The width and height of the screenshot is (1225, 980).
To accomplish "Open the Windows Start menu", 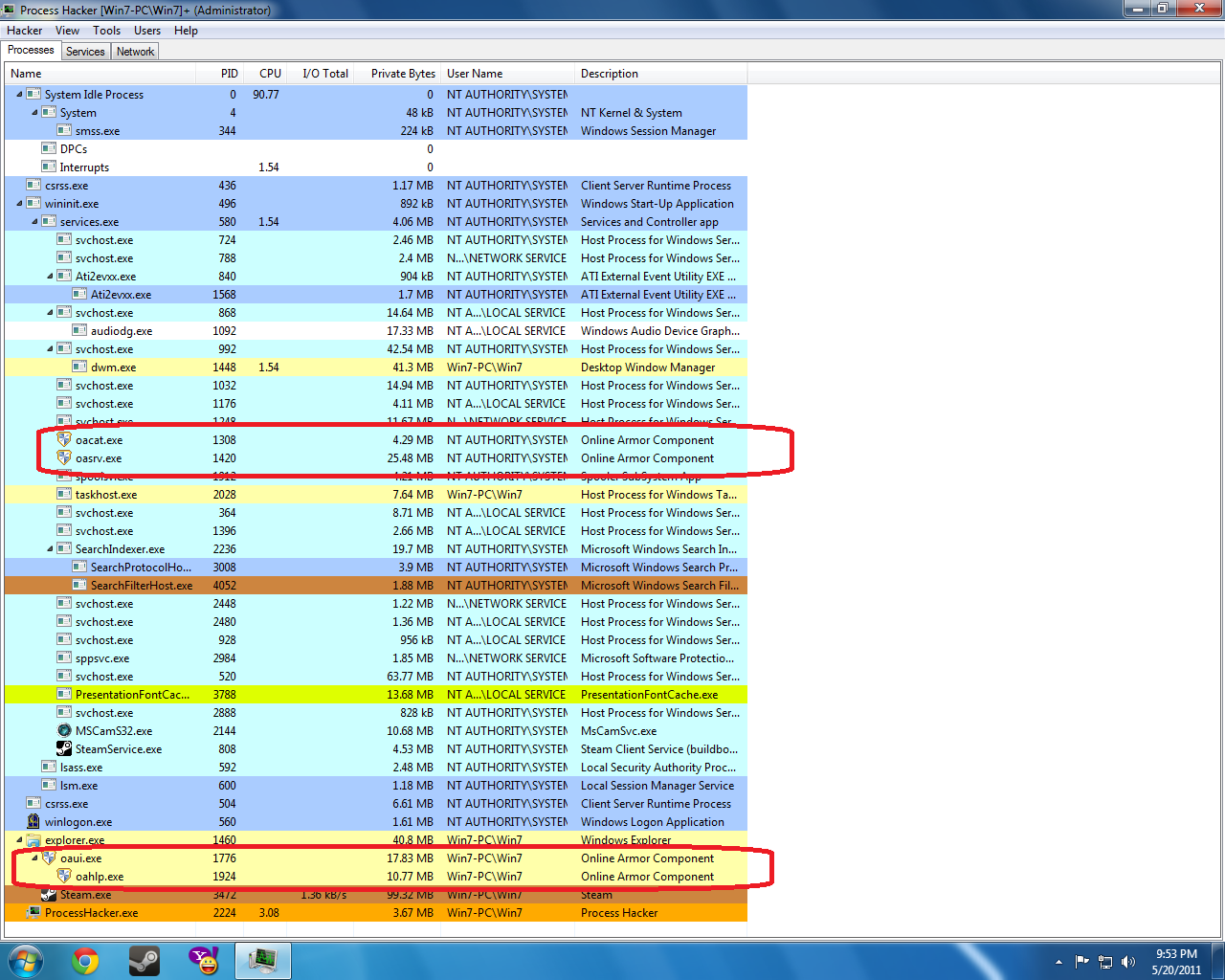I will pos(26,961).
